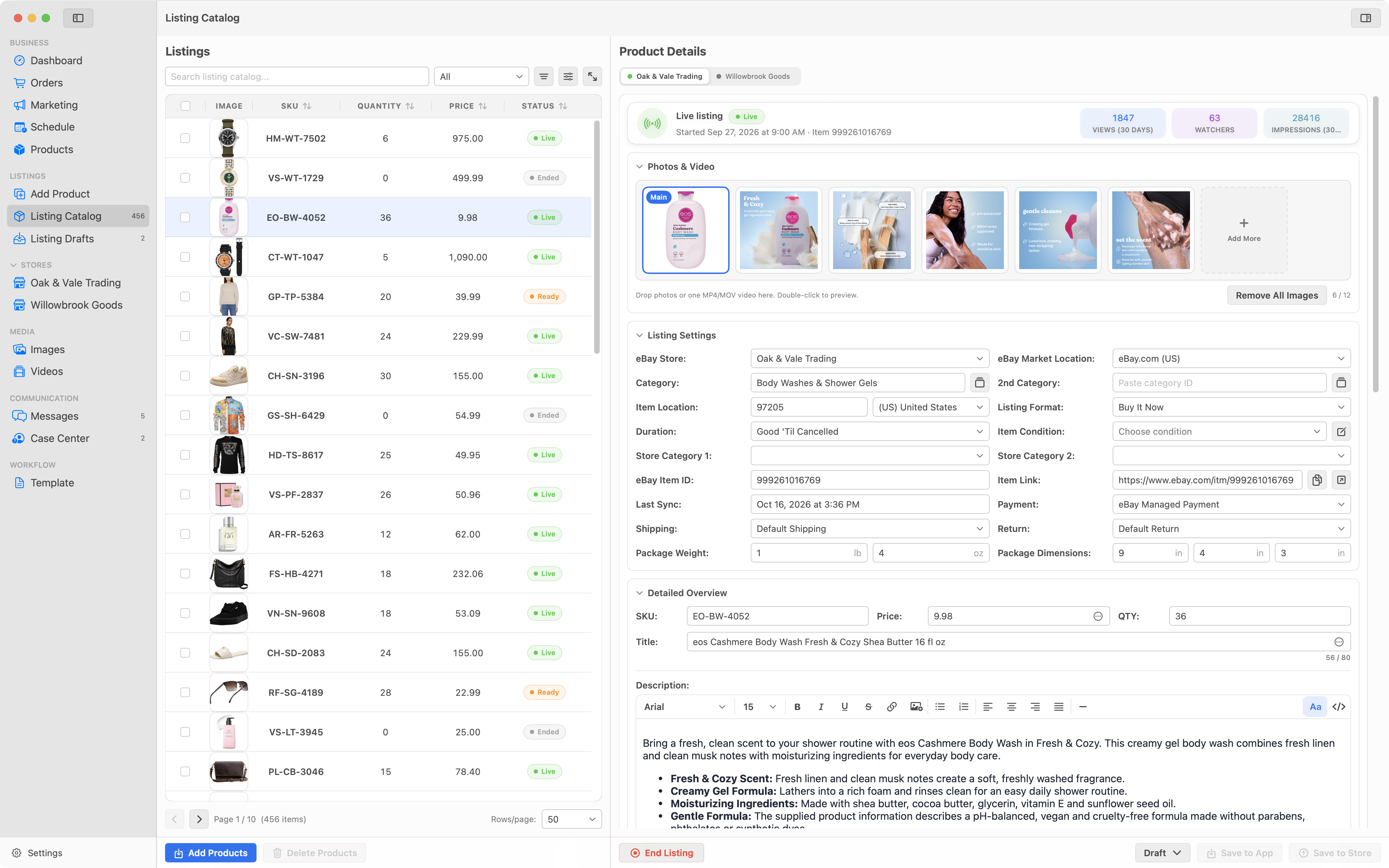Screen dimensions: 1389x868
Task: Expand listings table with arrows icon
Action: point(592,76)
